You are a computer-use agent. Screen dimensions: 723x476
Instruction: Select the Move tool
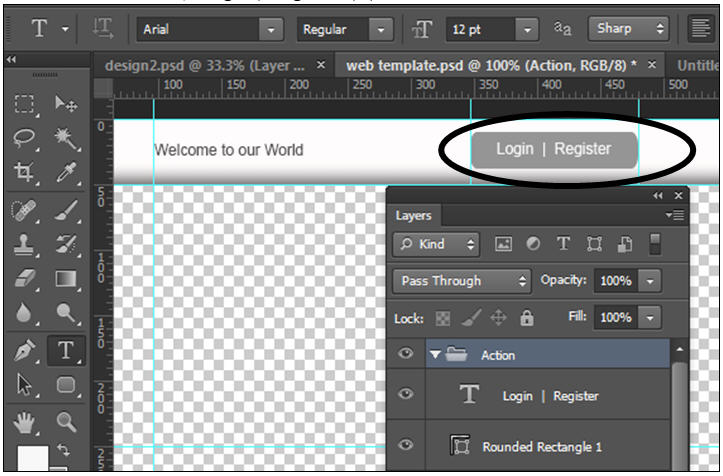(66, 104)
